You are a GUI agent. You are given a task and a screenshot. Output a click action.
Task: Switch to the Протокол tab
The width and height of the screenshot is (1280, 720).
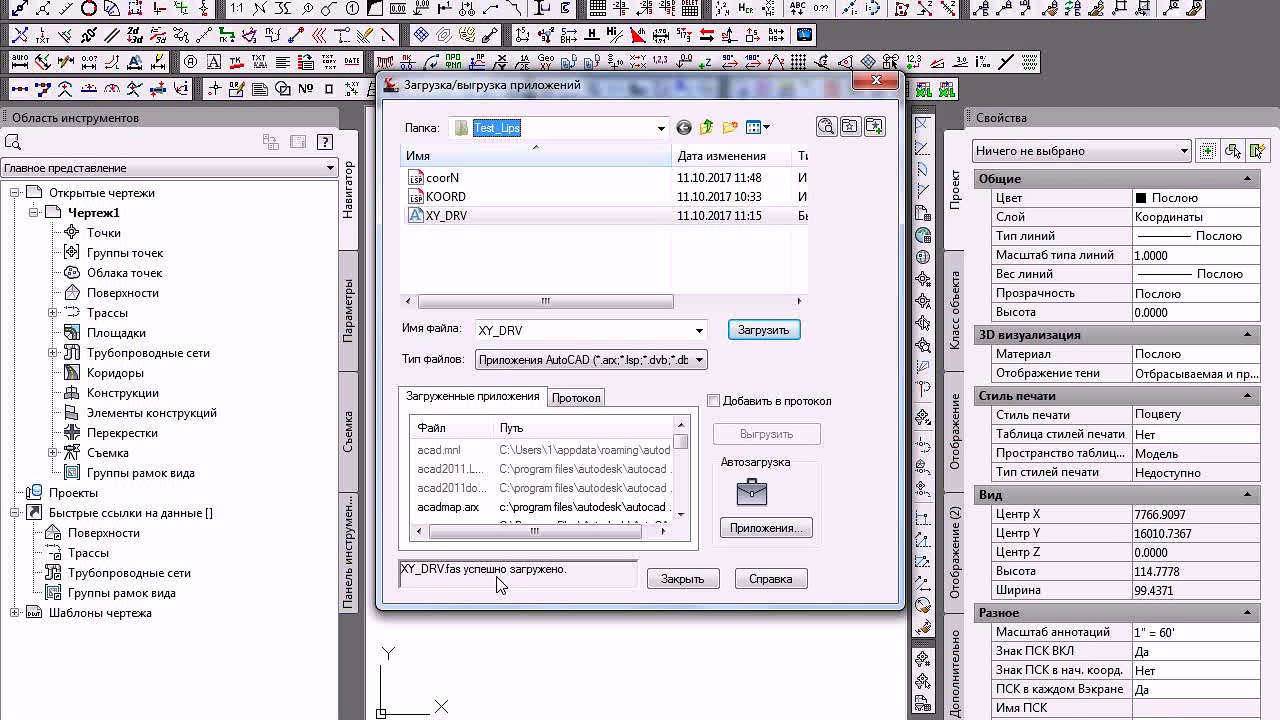click(576, 398)
